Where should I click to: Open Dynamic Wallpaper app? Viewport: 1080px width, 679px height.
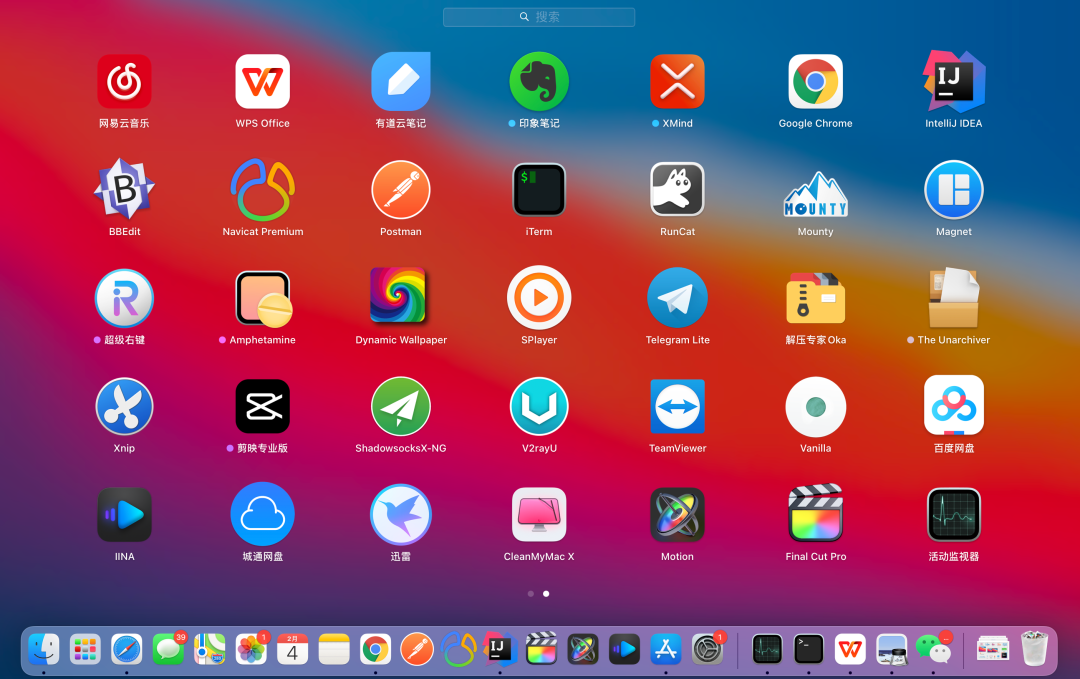(398, 295)
